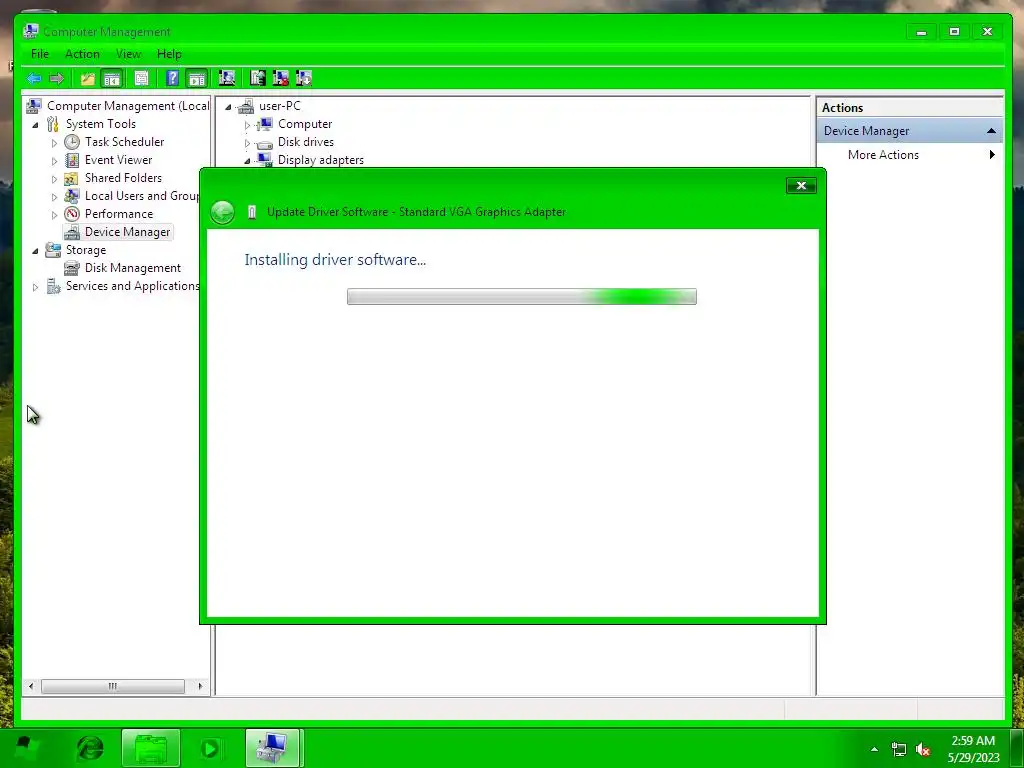Click the Disable device toolbar icon

coord(304,79)
